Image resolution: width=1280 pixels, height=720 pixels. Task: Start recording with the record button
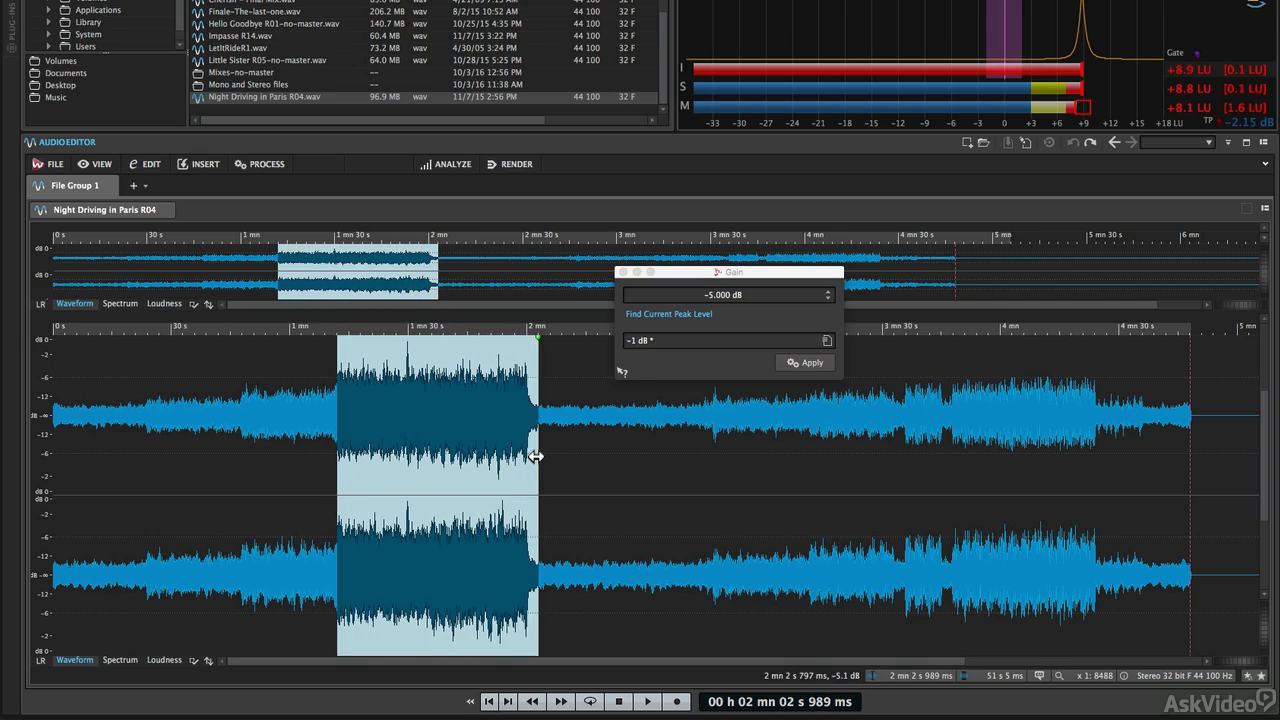coord(677,702)
